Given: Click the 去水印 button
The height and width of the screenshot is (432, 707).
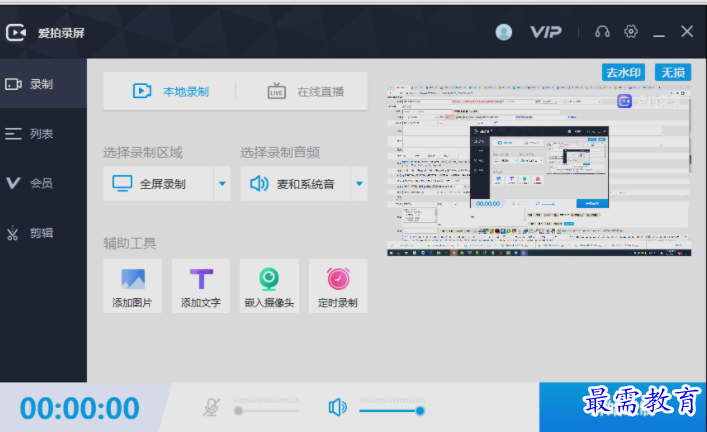Looking at the screenshot, I should tap(624, 72).
